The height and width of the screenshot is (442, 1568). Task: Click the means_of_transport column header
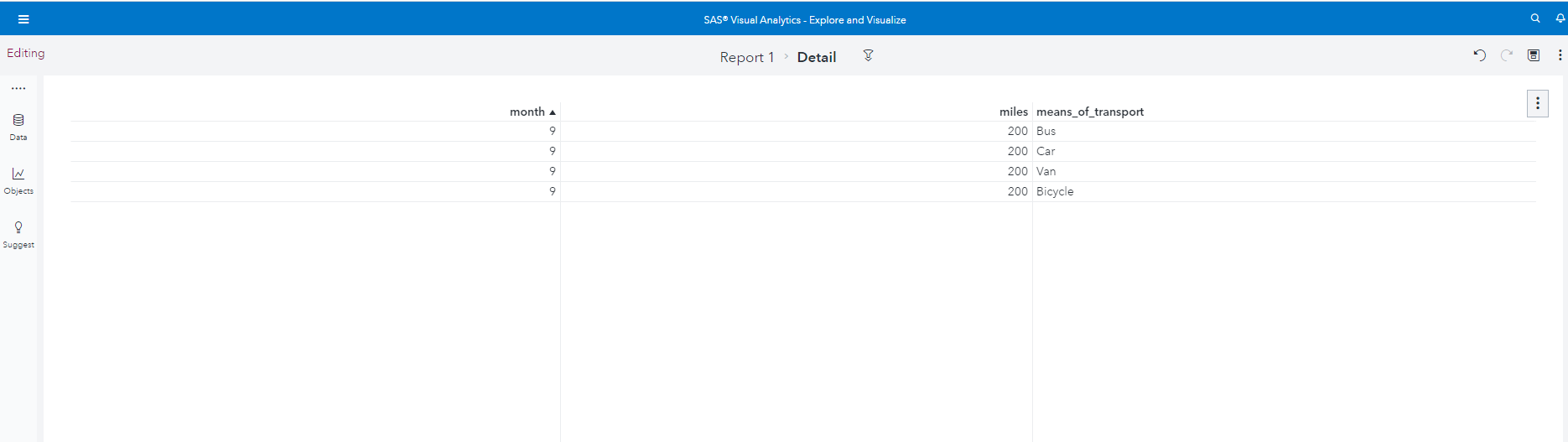click(x=1089, y=112)
